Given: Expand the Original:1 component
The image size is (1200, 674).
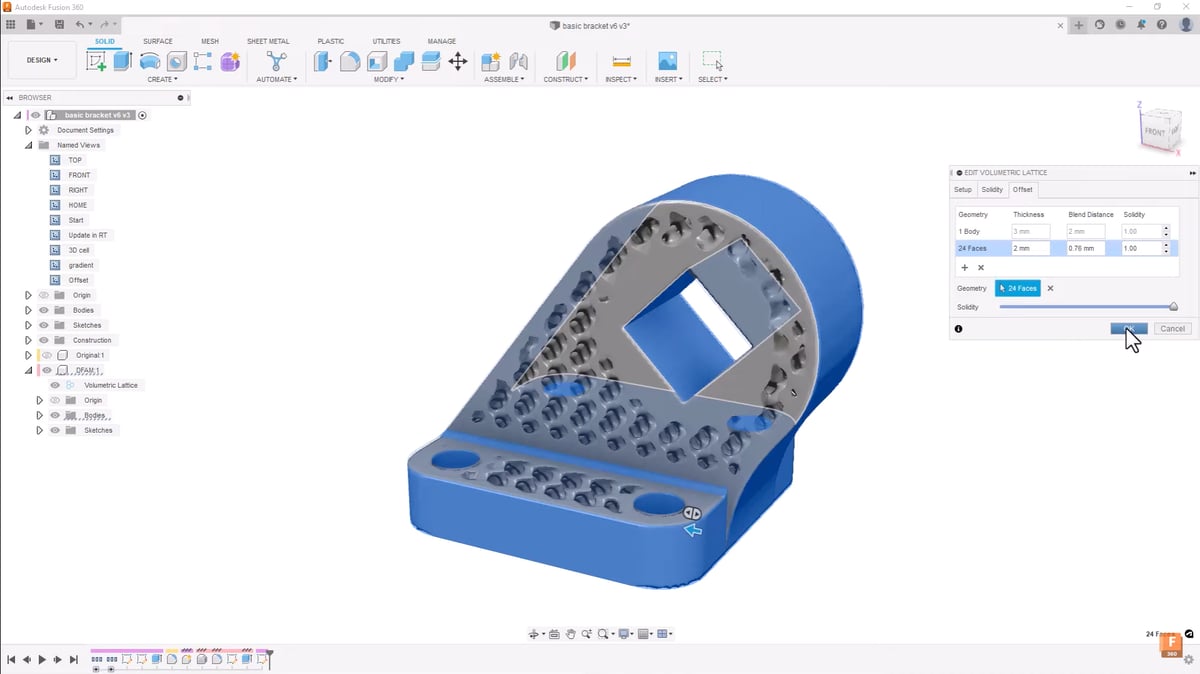Looking at the screenshot, I should (x=28, y=355).
